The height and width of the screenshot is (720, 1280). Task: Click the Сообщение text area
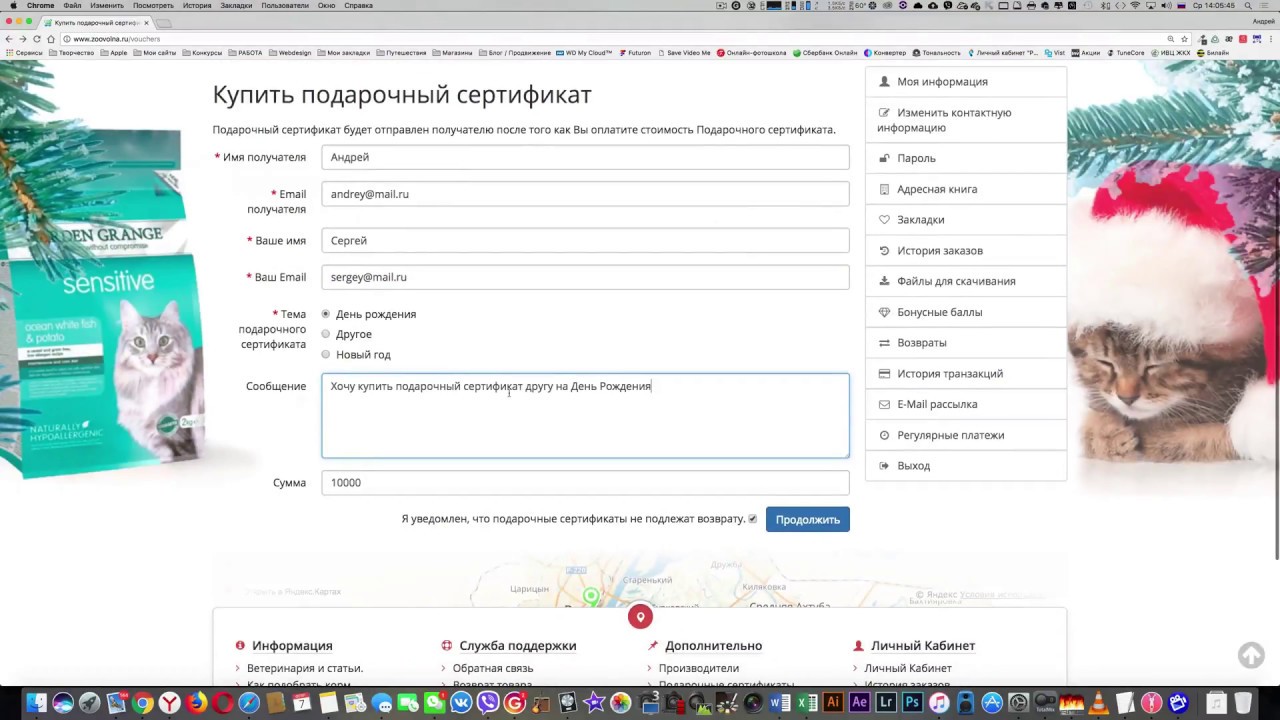coord(585,416)
